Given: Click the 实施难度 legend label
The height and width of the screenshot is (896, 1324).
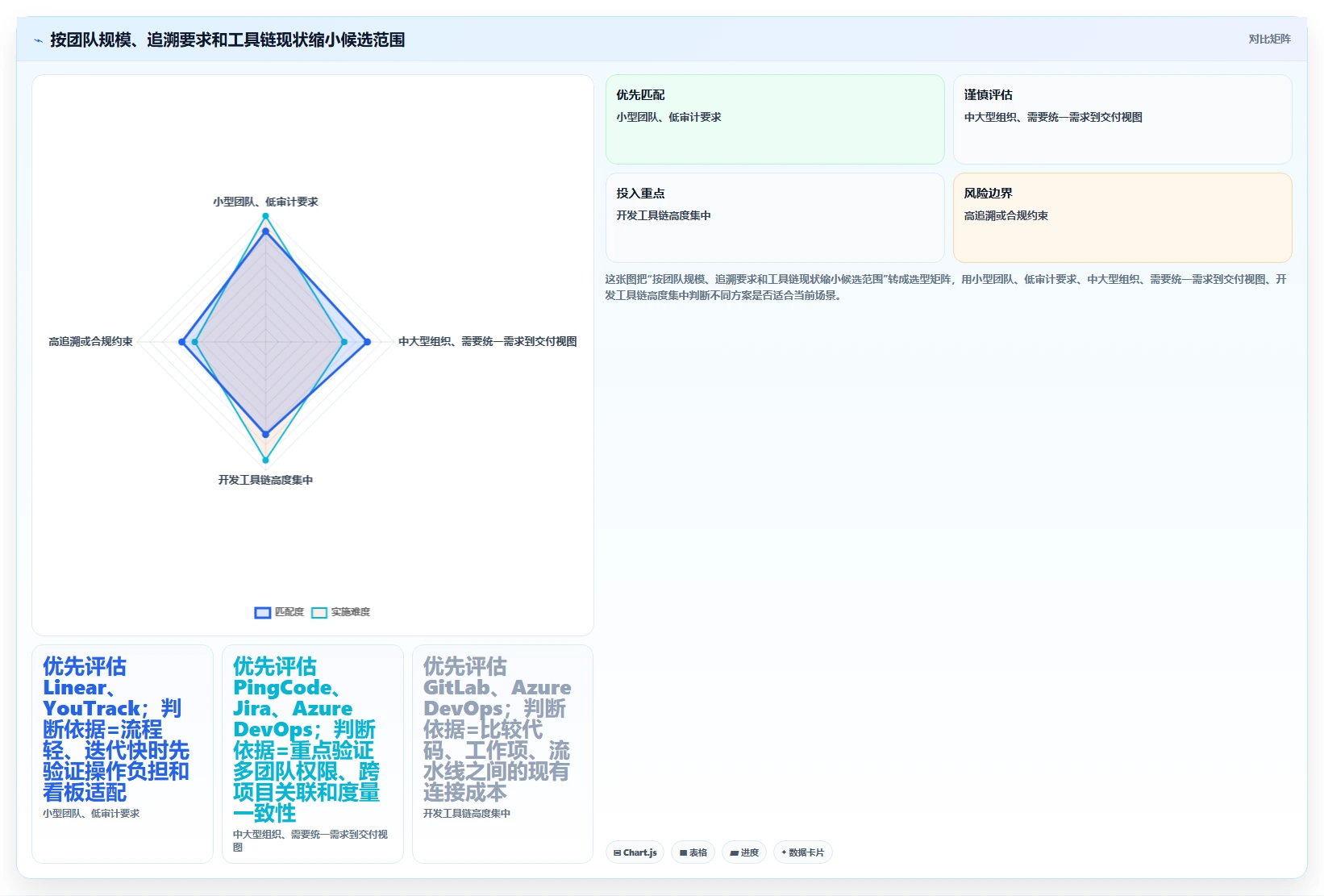Looking at the screenshot, I should [x=351, y=612].
